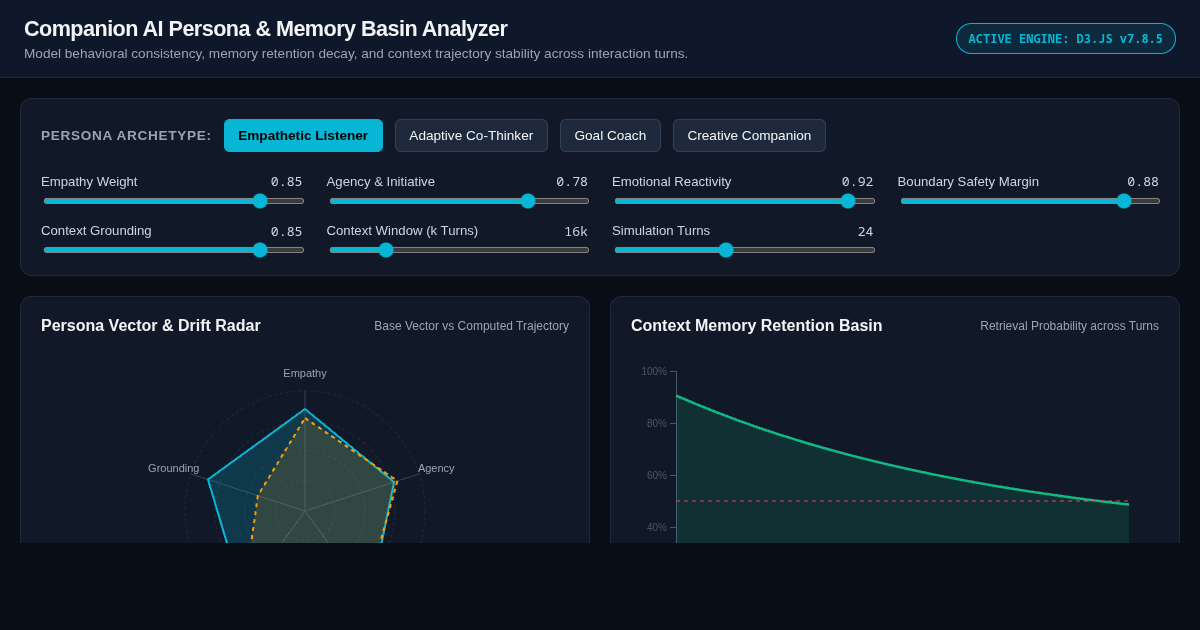Click the Simulation Turns value 24

(x=865, y=231)
